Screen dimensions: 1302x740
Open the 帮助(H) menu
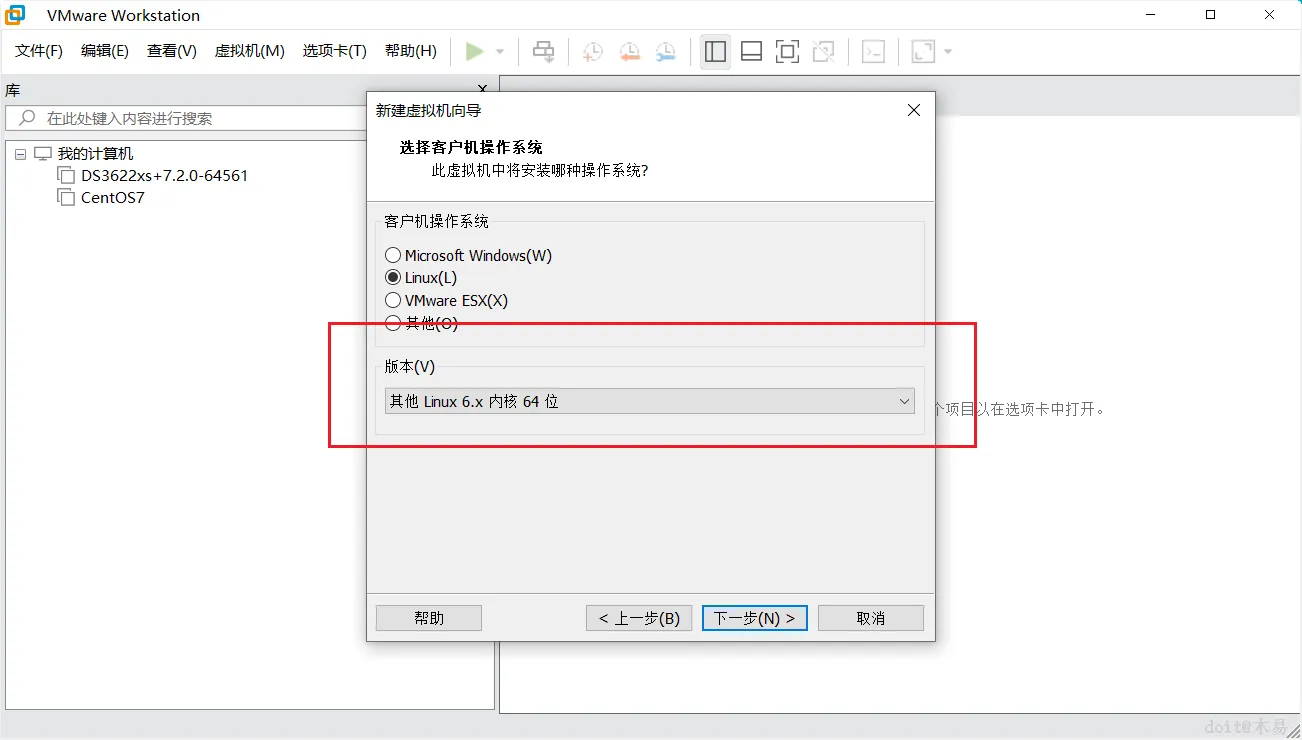[x=411, y=51]
